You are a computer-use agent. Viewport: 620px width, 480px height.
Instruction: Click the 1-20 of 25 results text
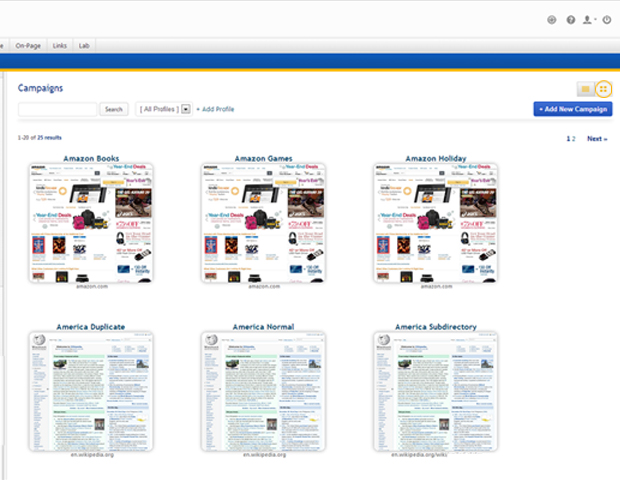tap(40, 138)
